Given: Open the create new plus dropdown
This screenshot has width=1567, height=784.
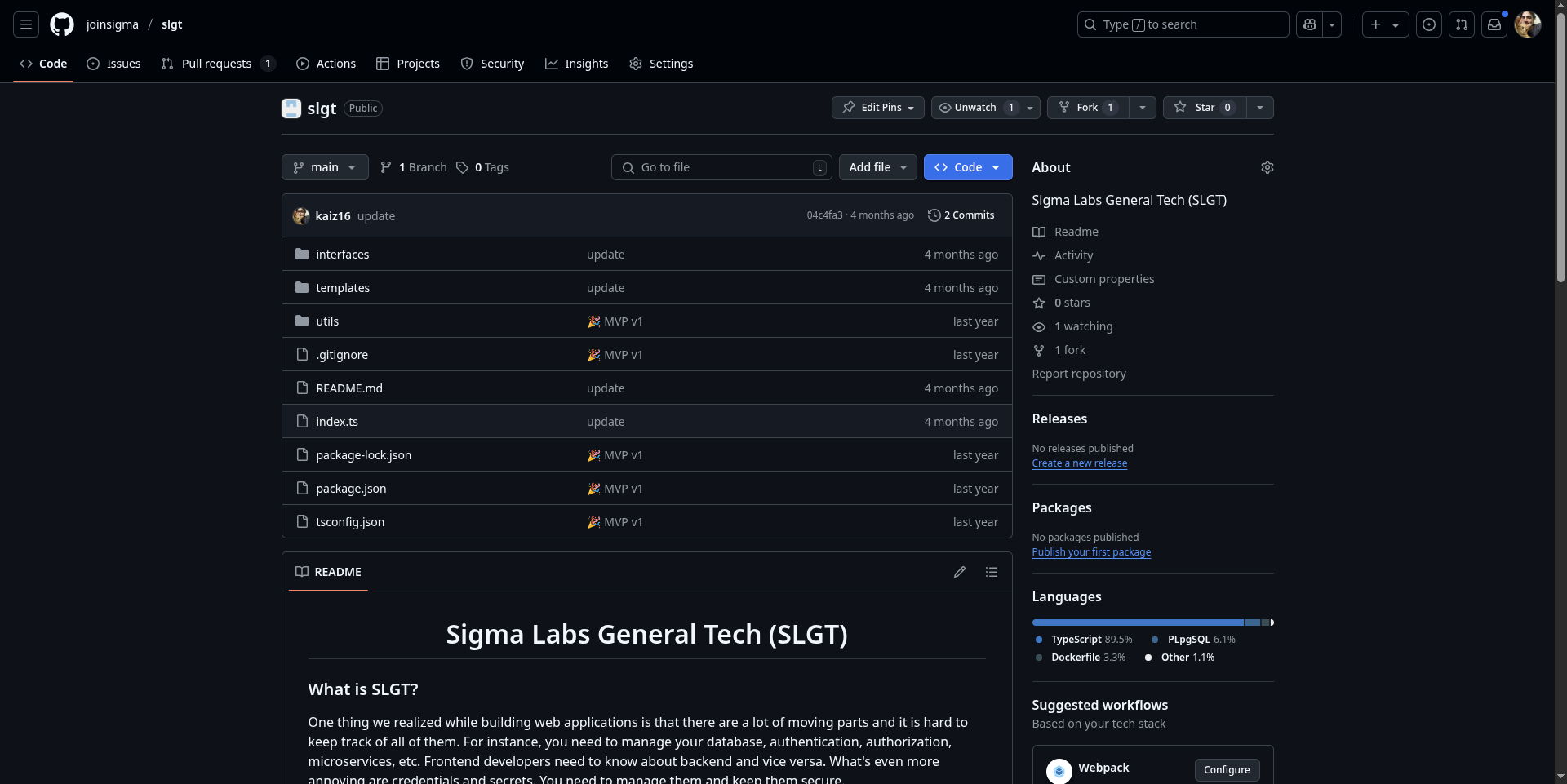Looking at the screenshot, I should pos(1385,24).
